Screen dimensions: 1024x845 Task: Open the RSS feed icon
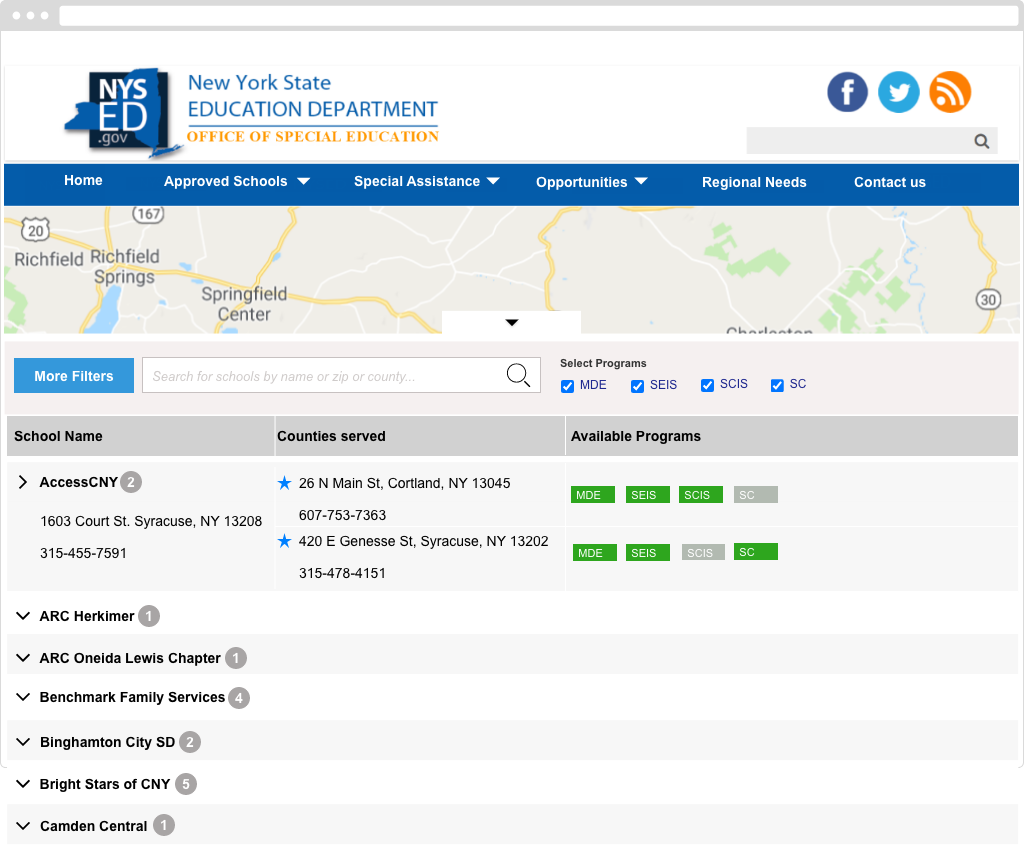pyautogui.click(x=950, y=92)
